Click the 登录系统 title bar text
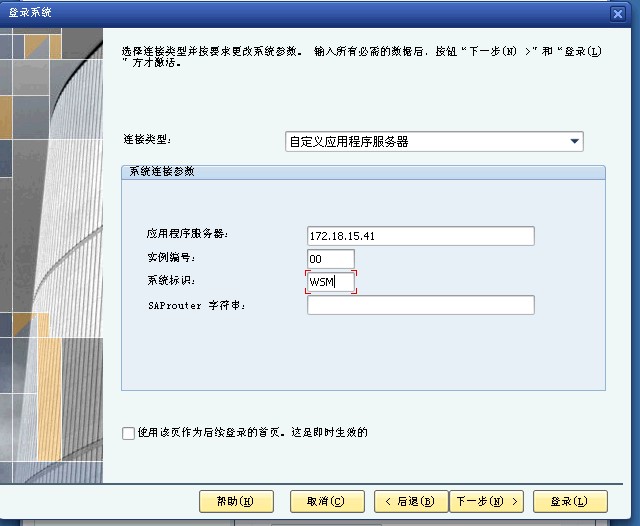This screenshot has height=526, width=640. coord(30,13)
